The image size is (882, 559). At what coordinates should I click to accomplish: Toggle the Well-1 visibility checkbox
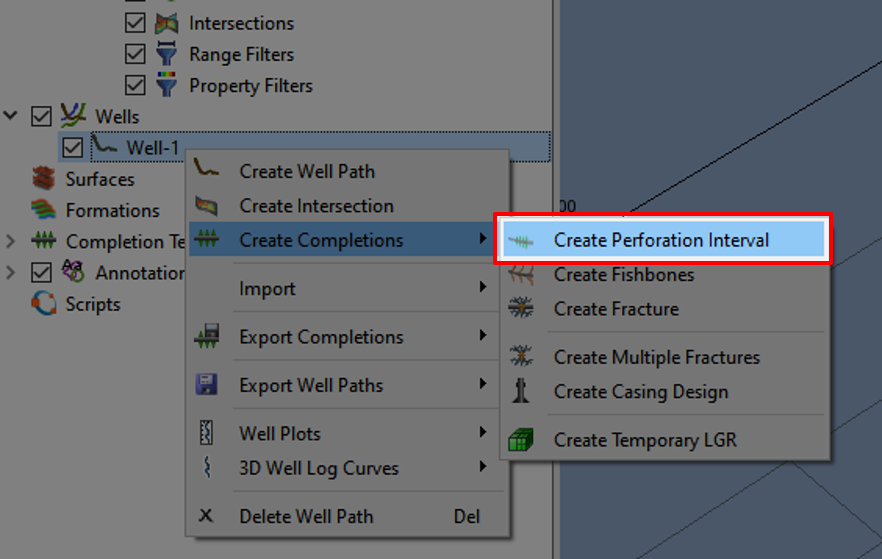point(72,148)
